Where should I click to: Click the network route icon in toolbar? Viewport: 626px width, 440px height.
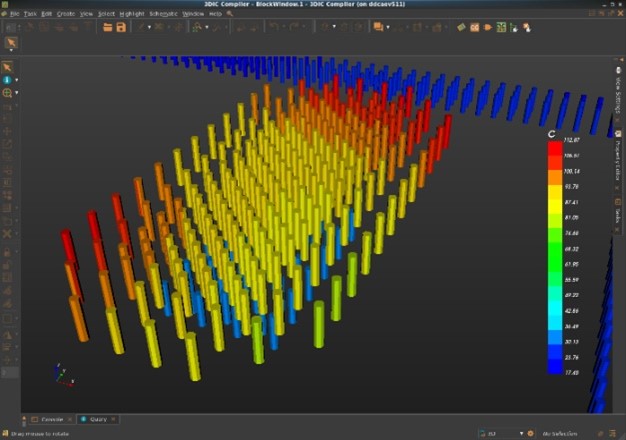click(197, 27)
